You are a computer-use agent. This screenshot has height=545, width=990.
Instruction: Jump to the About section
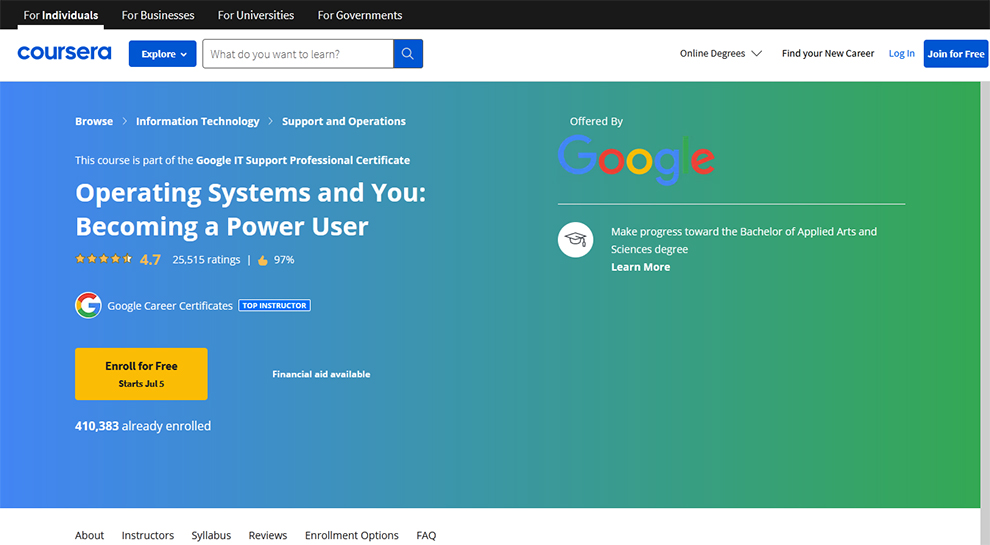pyautogui.click(x=89, y=535)
